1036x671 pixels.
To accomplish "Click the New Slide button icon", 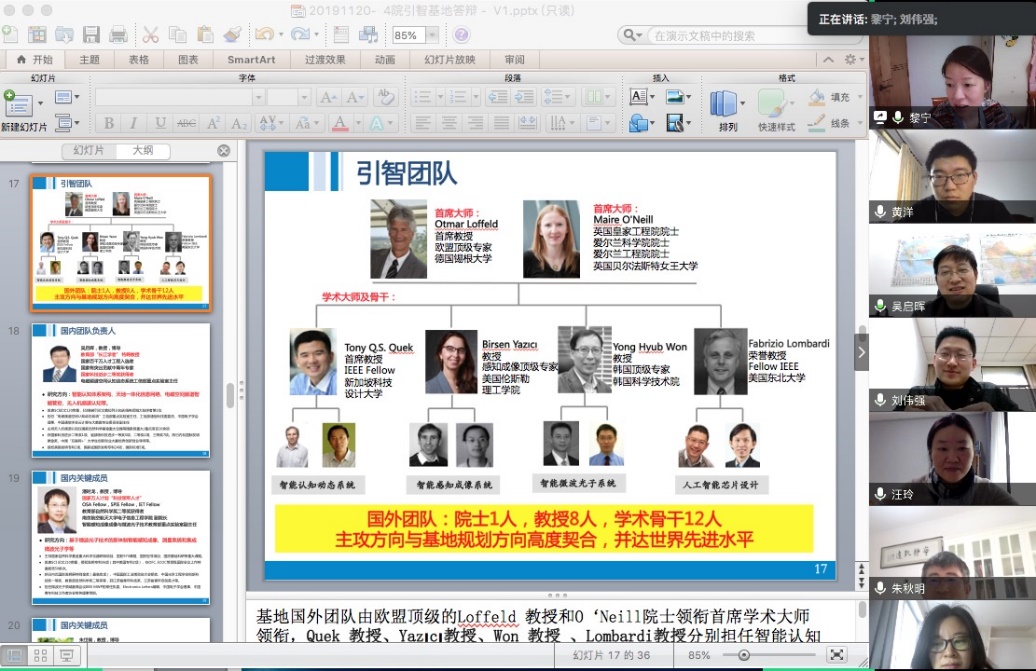I will click(x=19, y=104).
